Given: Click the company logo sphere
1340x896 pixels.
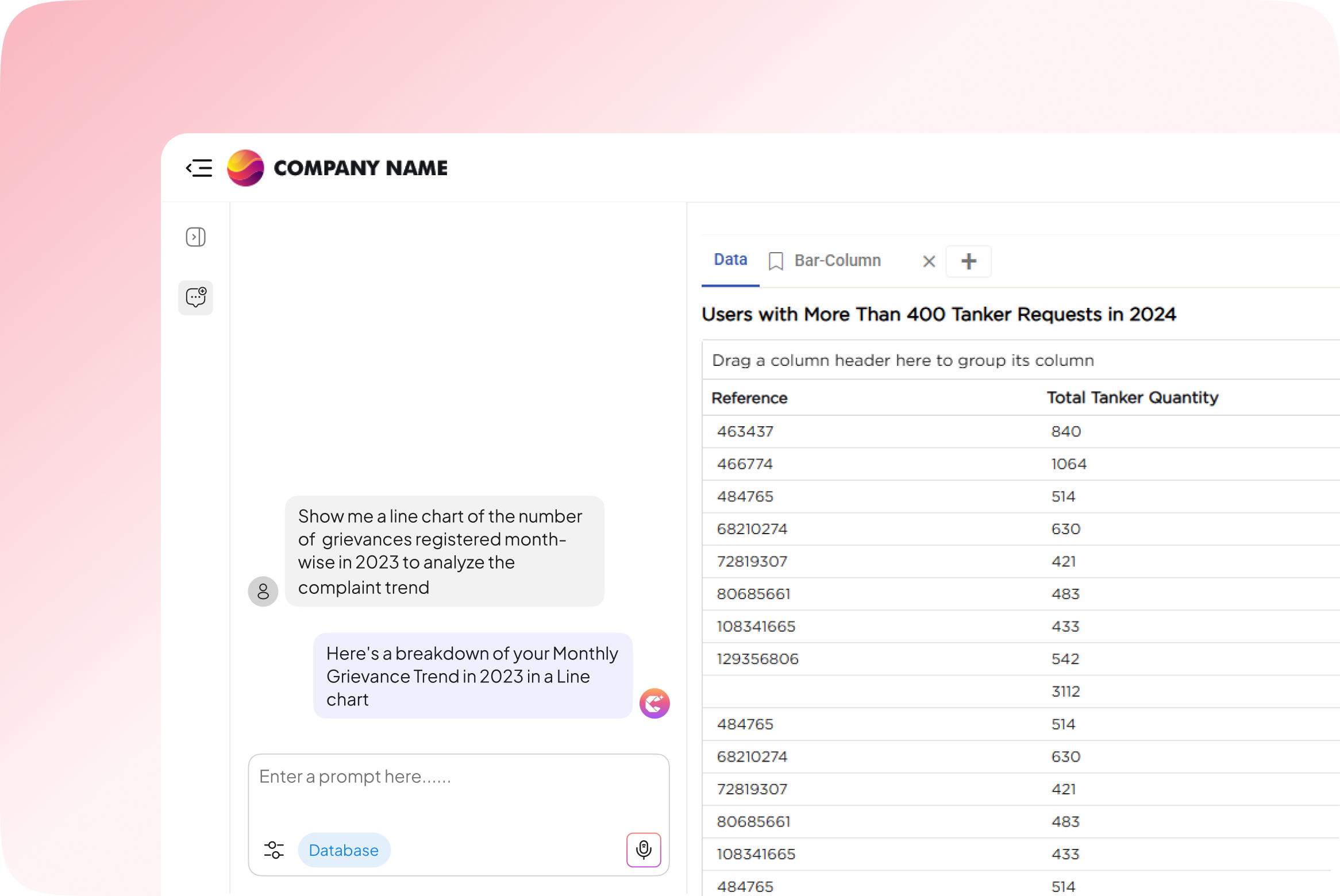Looking at the screenshot, I should tap(245, 168).
